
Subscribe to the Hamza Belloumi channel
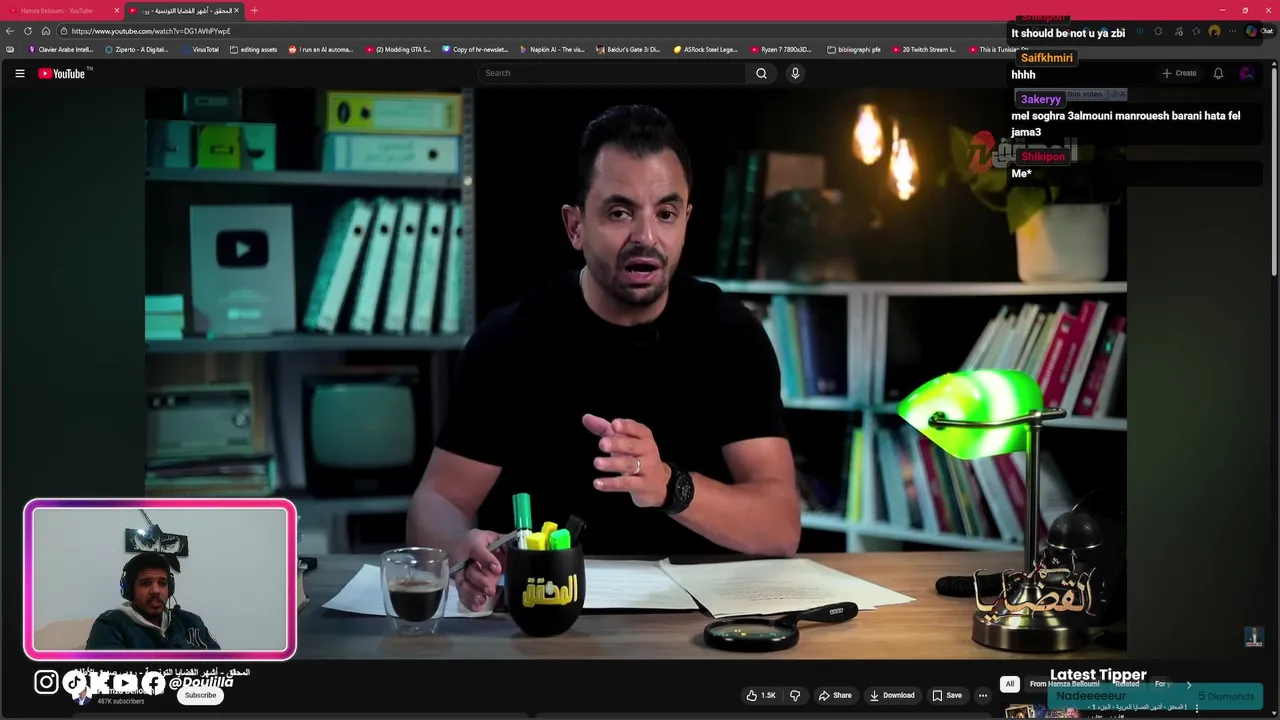(200, 695)
